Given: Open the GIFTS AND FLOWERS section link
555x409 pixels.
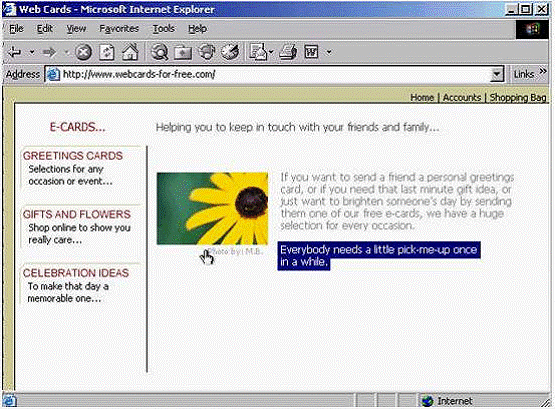Looking at the screenshot, I should pos(77,214).
